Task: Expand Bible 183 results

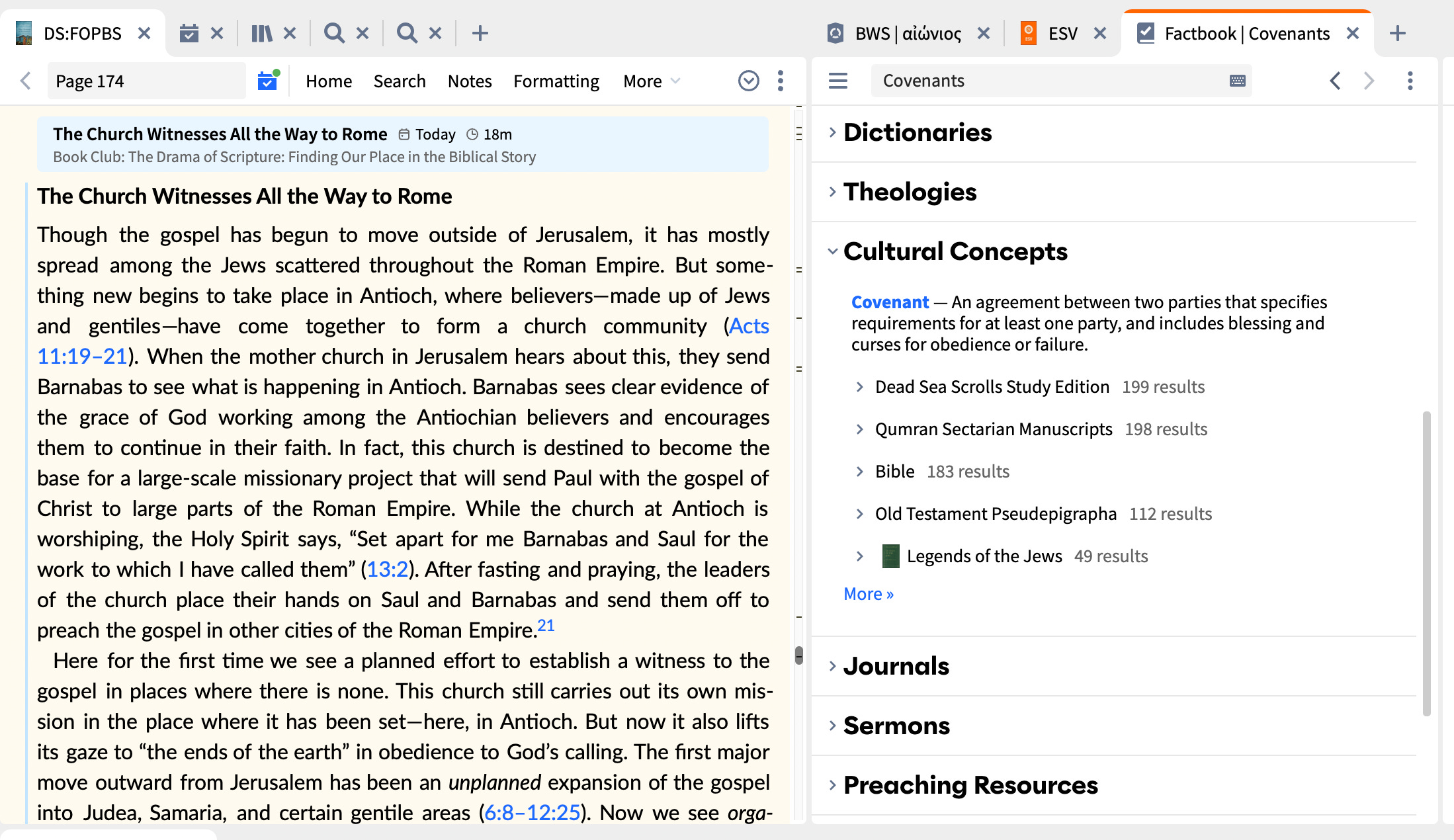Action: 860,472
